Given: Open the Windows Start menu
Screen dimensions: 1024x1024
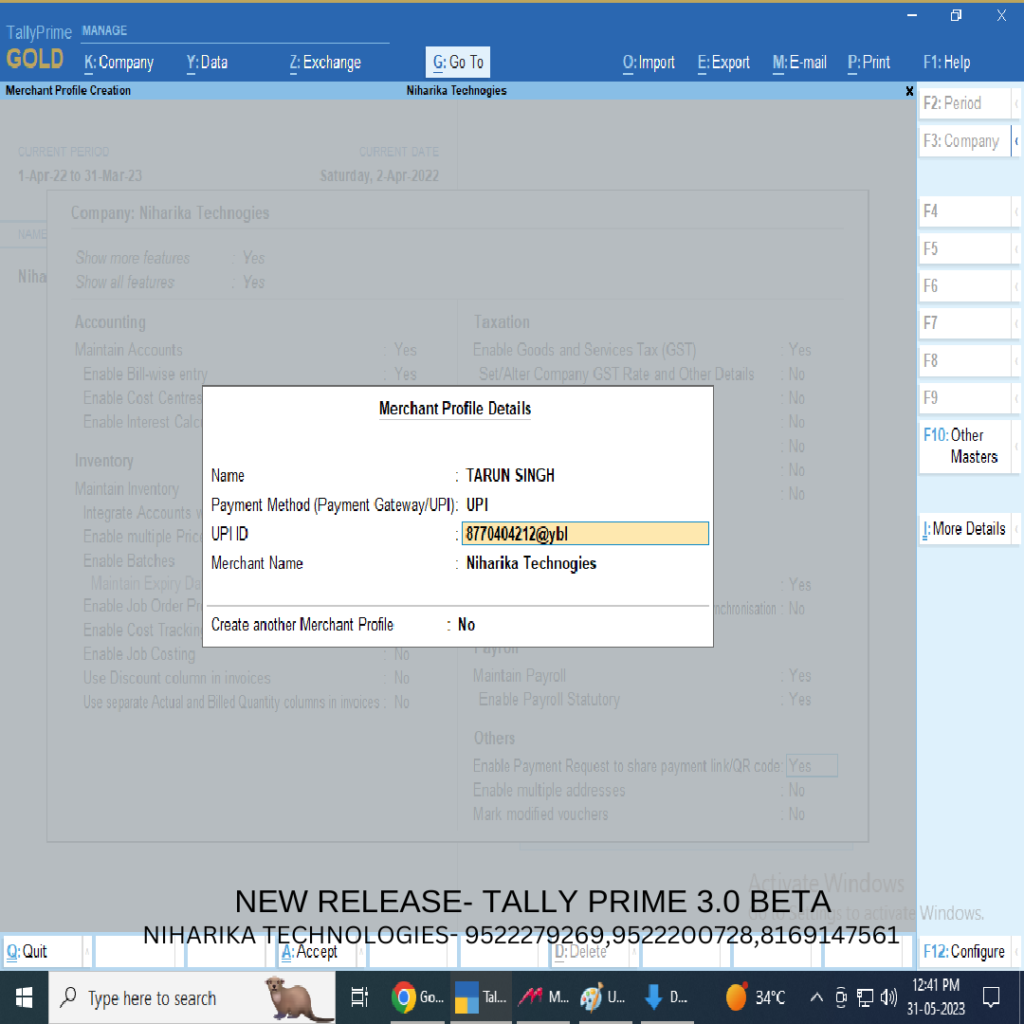Looking at the screenshot, I should tap(24, 997).
